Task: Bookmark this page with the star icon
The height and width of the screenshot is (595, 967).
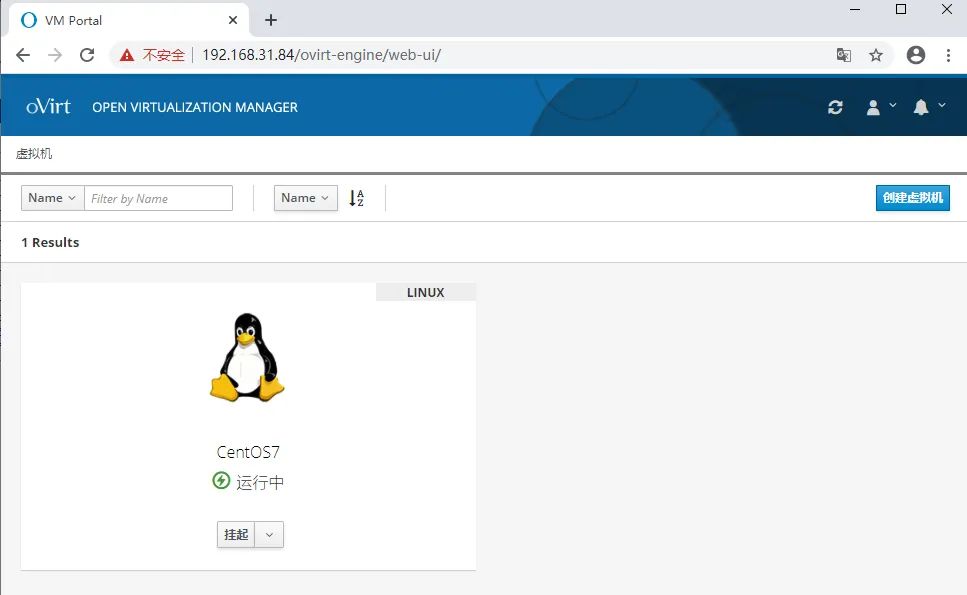Action: coord(876,55)
